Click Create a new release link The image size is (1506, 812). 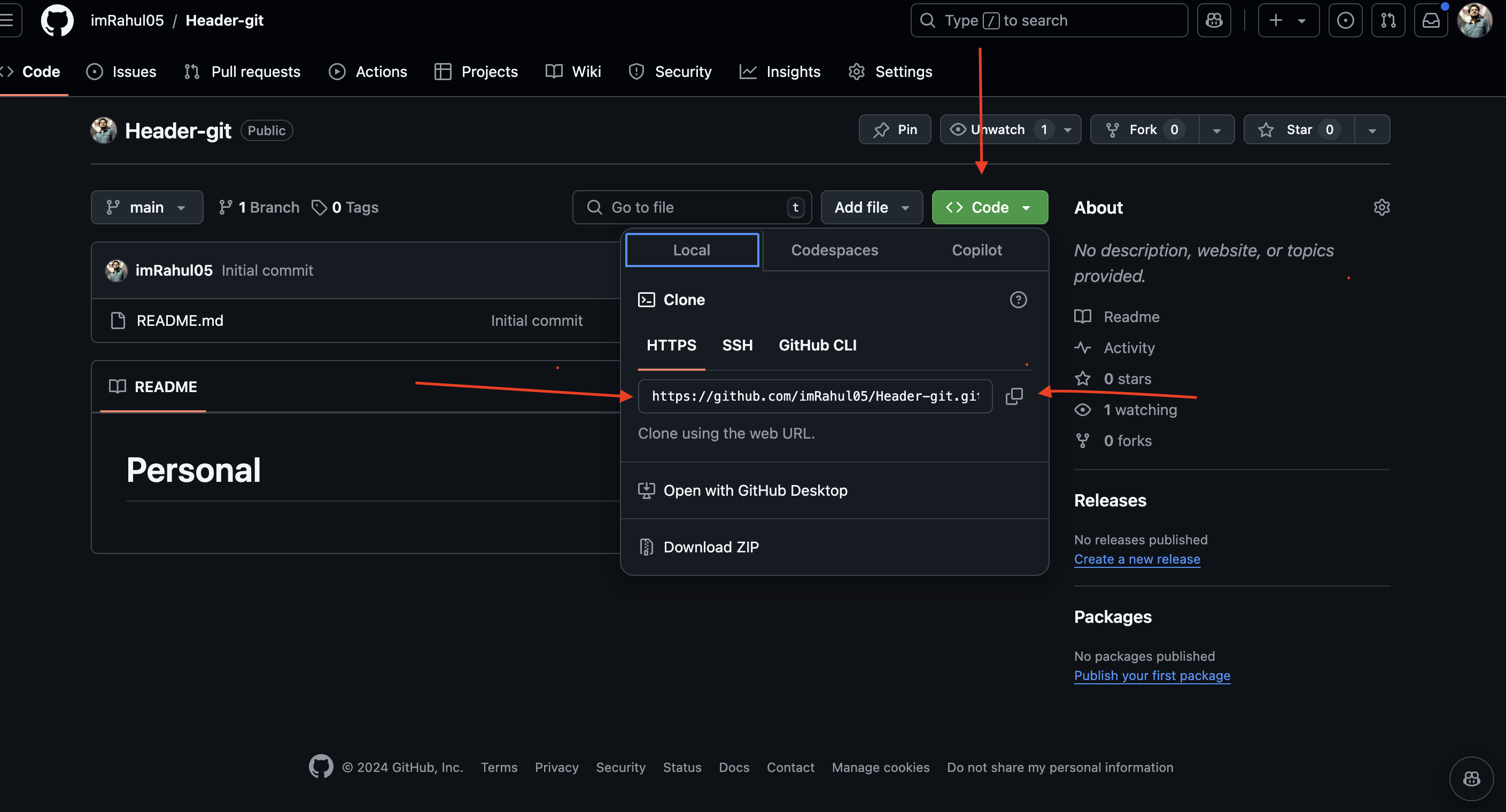tap(1137, 559)
